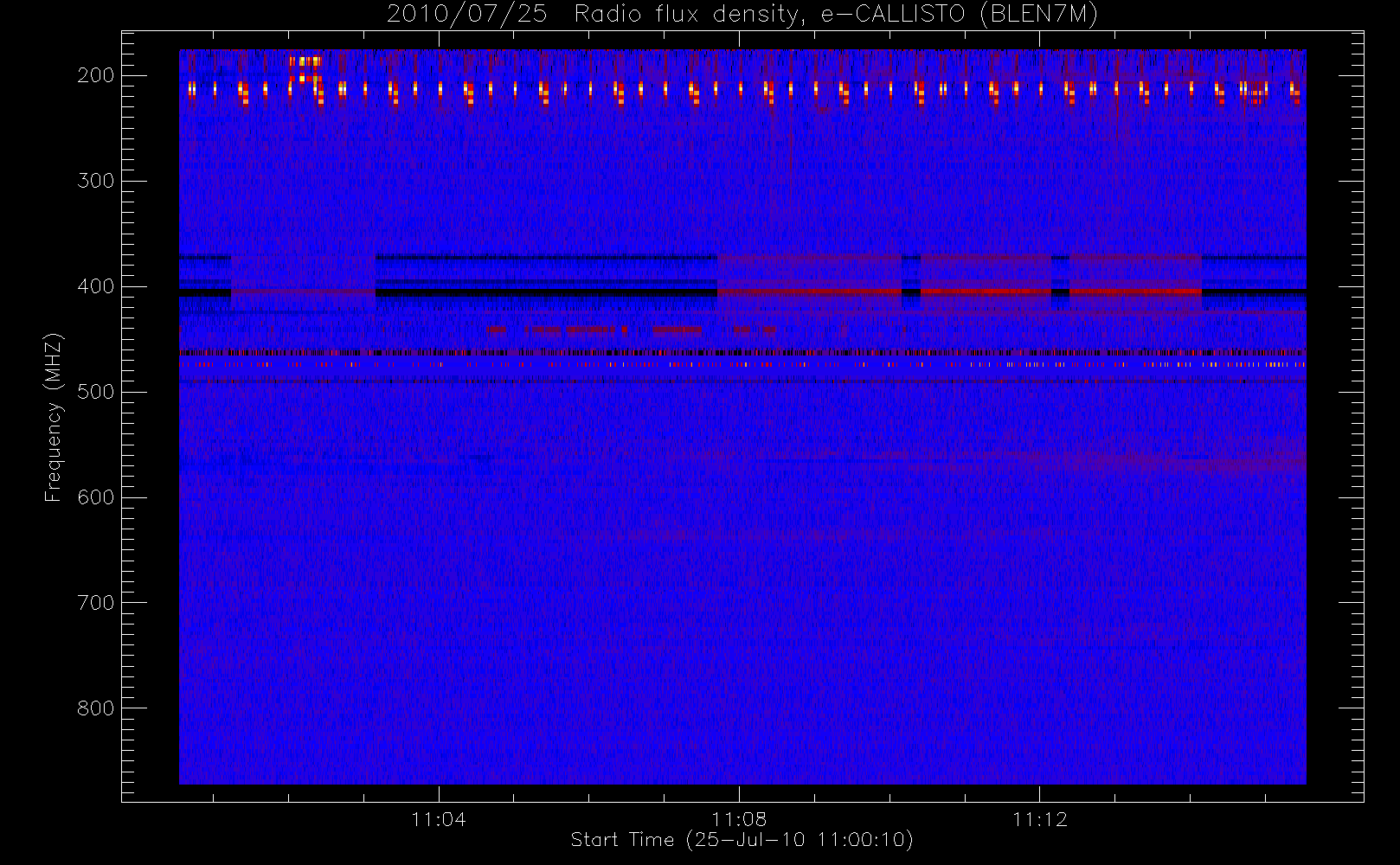Click the 500 frequency tick label
Image resolution: width=1400 pixels, height=865 pixels.
96,392
